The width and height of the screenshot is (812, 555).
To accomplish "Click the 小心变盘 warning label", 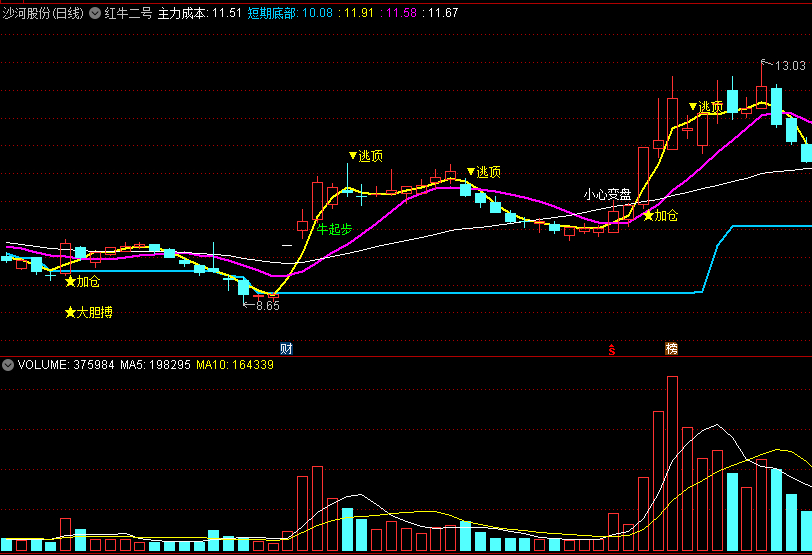I will (608, 195).
